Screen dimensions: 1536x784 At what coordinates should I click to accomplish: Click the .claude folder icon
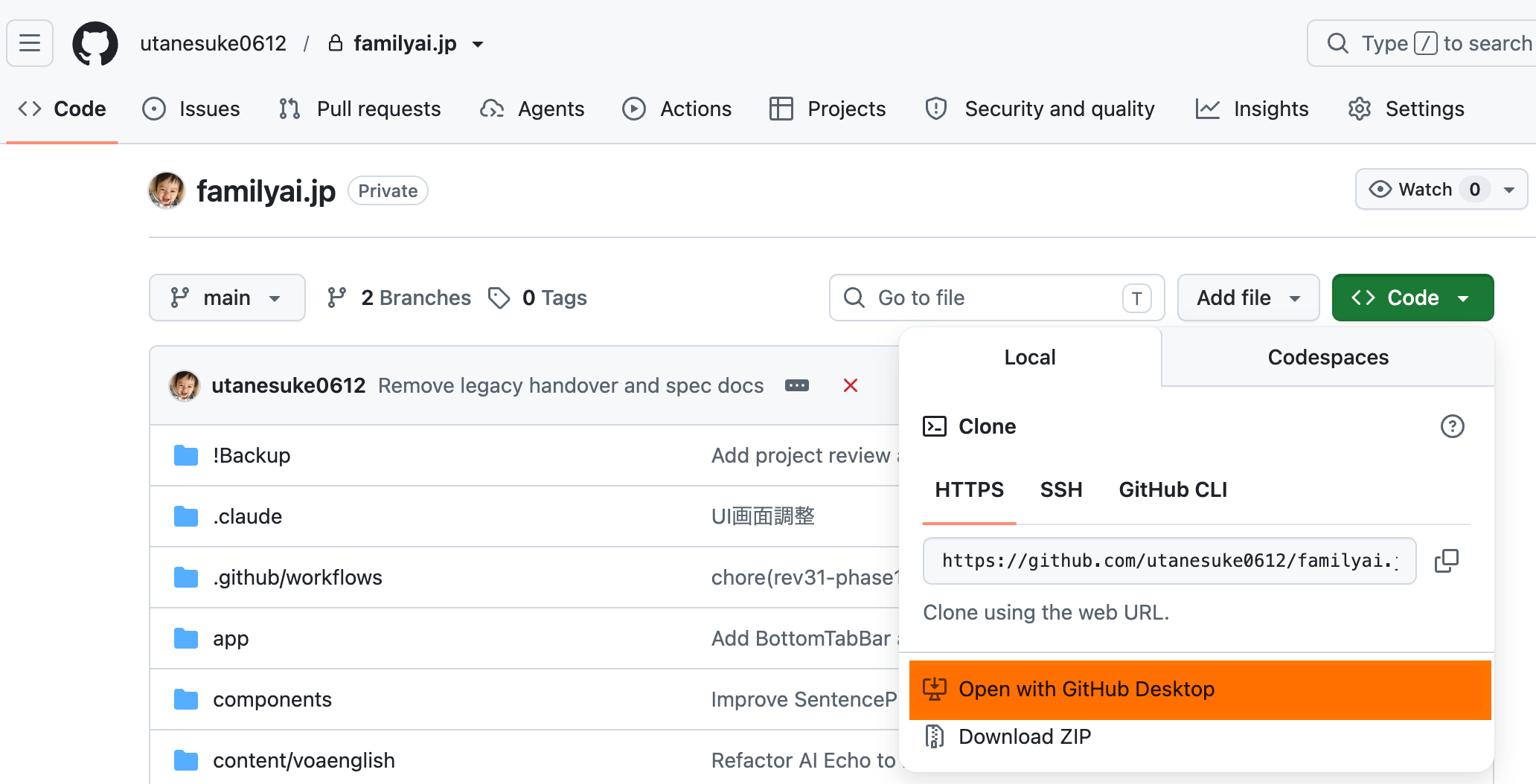point(186,516)
